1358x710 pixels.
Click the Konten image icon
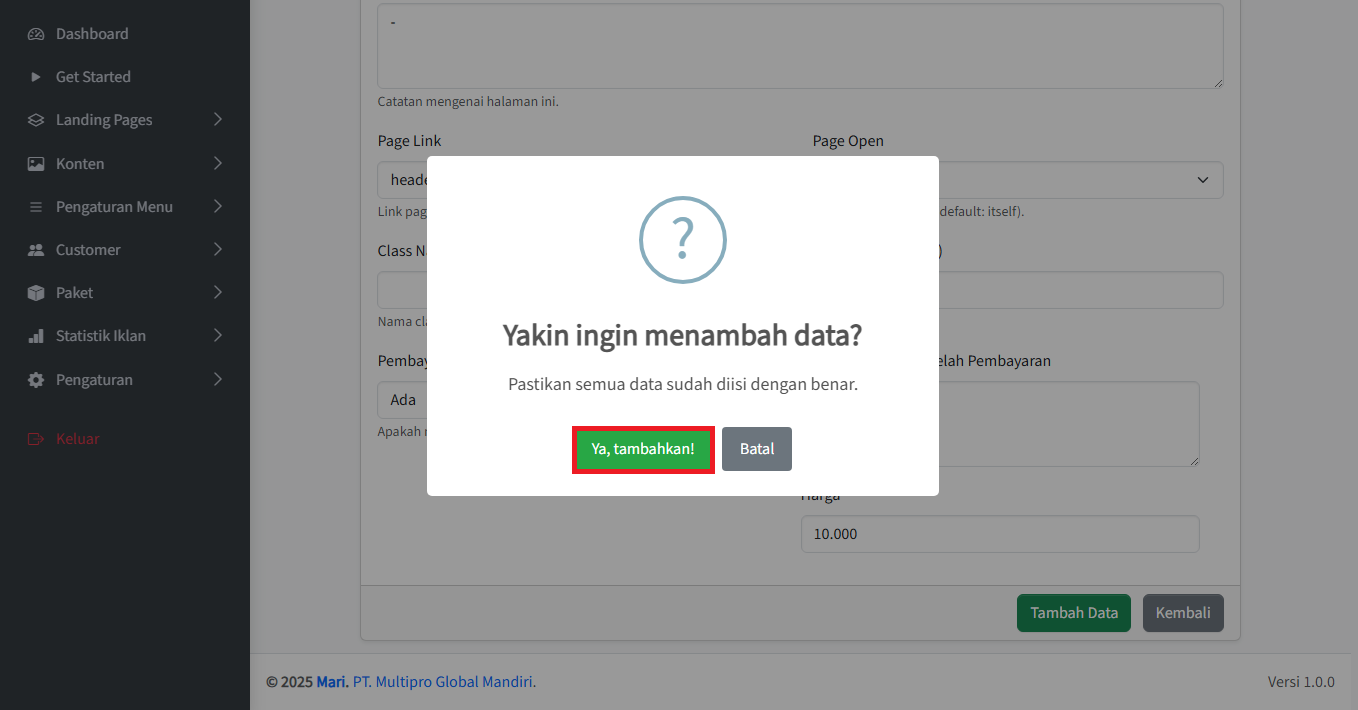click(x=36, y=164)
